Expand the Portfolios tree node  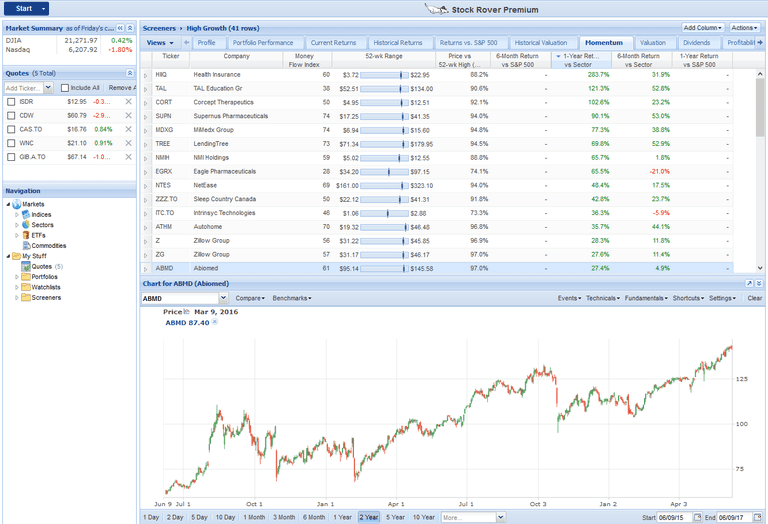[17, 277]
